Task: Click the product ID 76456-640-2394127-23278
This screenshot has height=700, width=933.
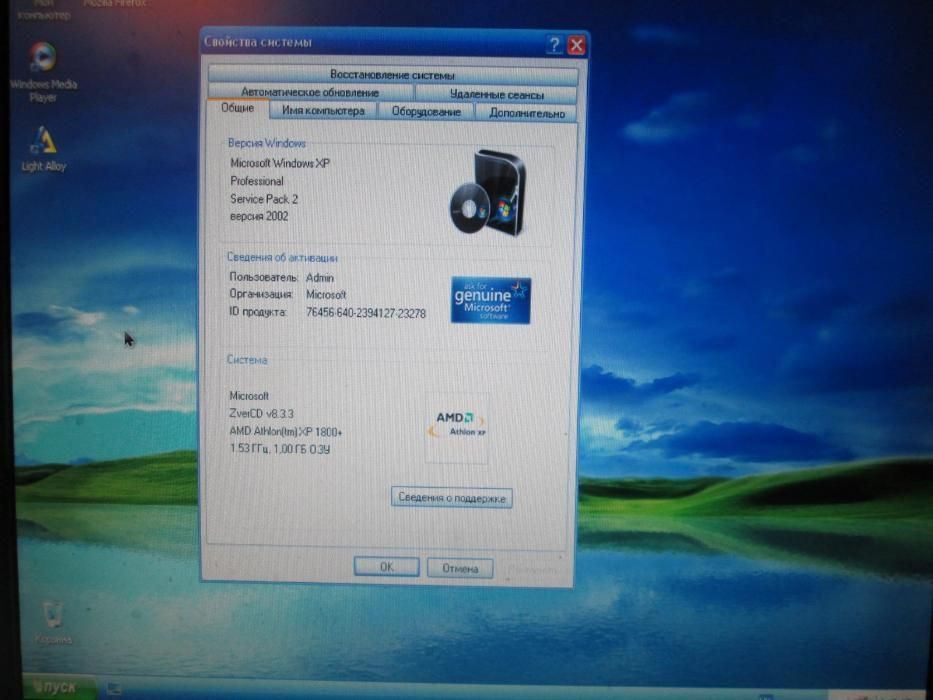Action: click(366, 313)
